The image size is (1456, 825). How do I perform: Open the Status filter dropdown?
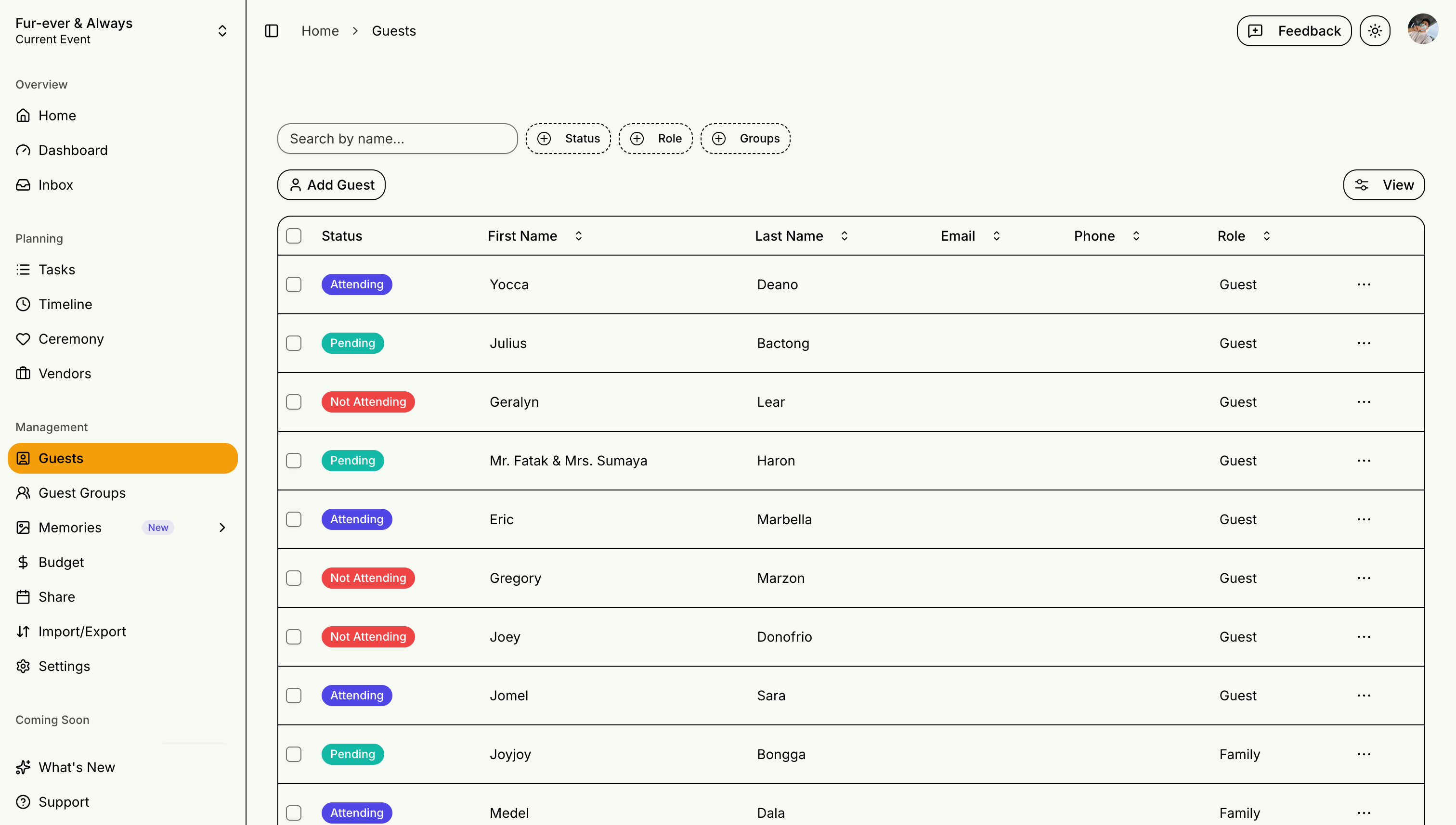tap(568, 138)
